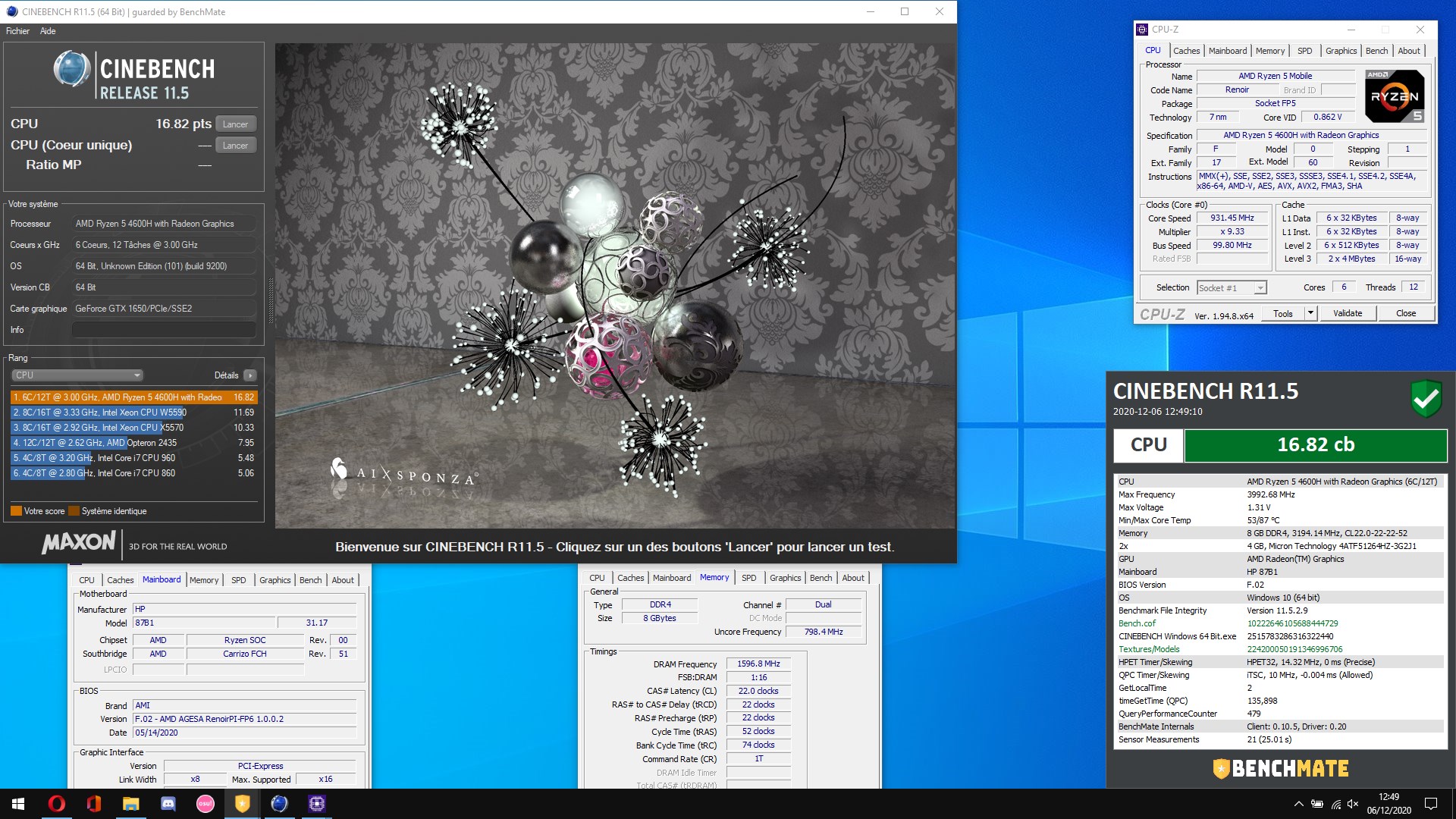Click Lancer button for CPU single core

(x=235, y=145)
